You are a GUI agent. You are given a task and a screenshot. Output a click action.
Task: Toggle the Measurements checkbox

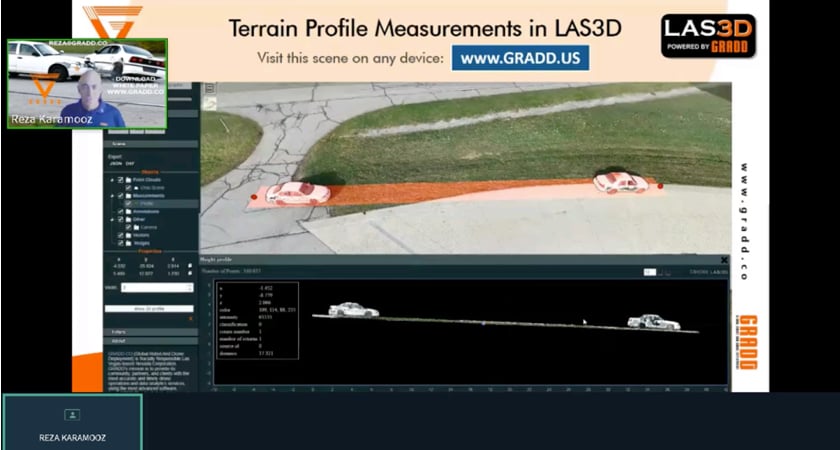(121, 196)
